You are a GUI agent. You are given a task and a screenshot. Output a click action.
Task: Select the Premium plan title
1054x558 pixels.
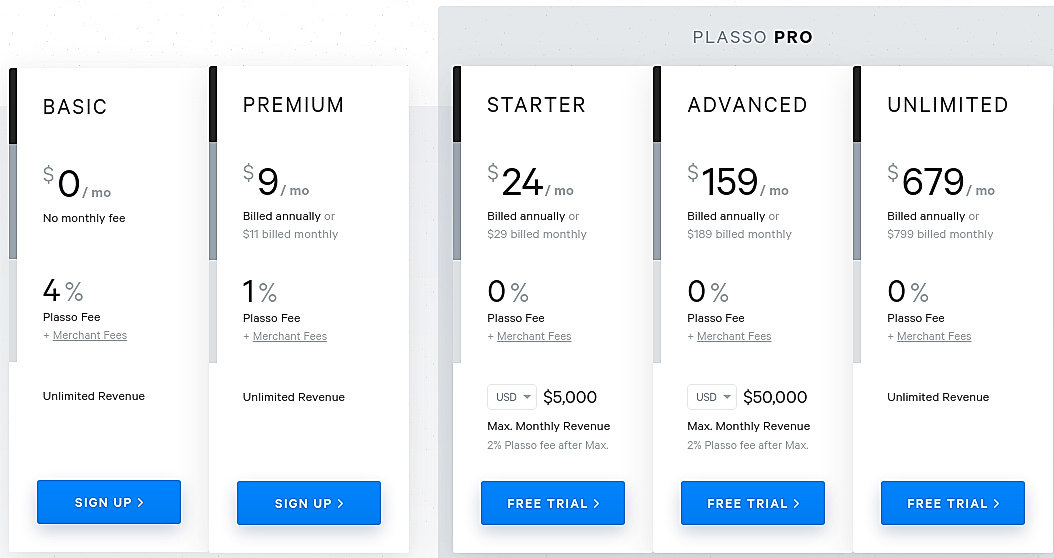tap(293, 105)
